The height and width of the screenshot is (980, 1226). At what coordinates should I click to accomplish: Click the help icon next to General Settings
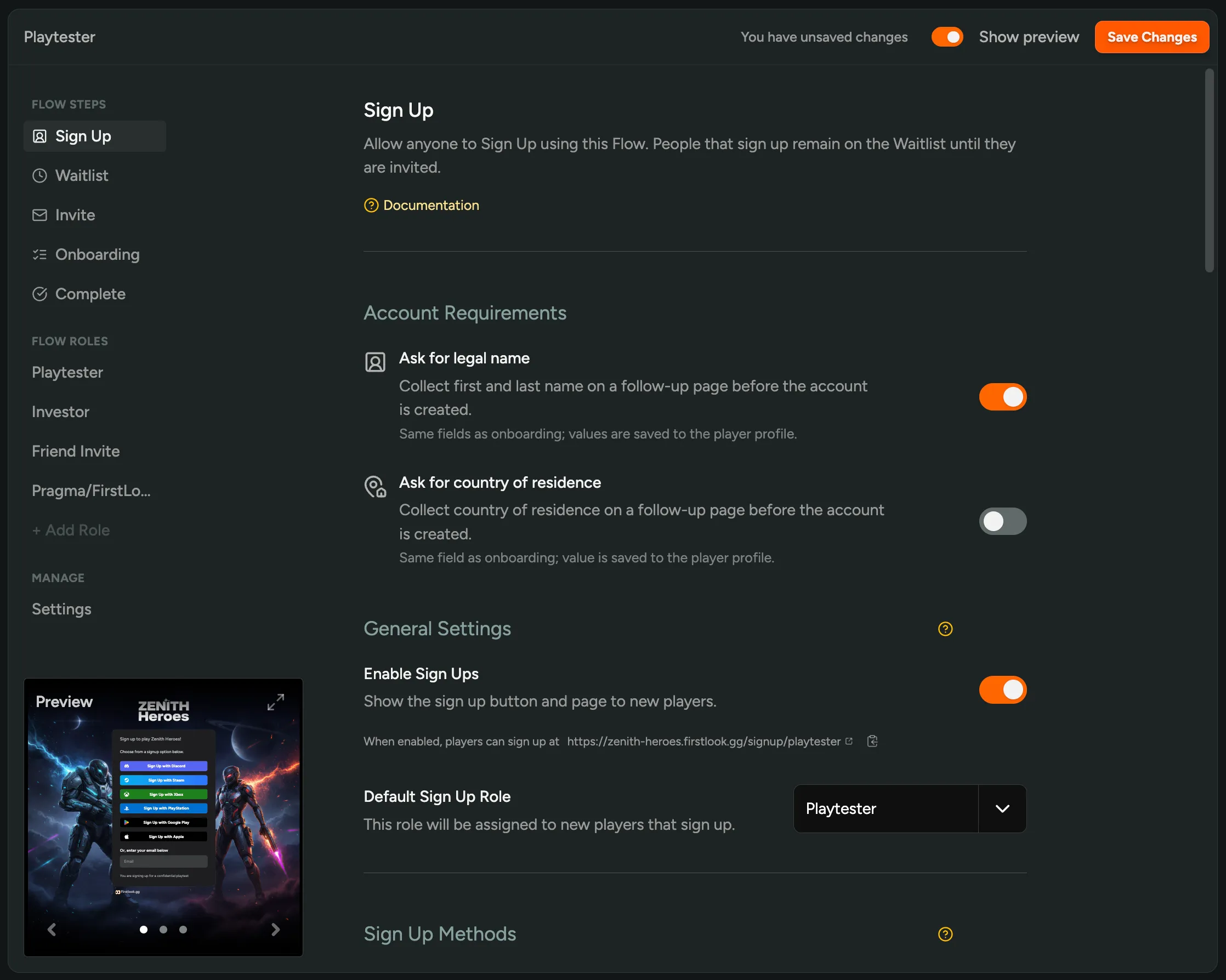click(x=945, y=629)
